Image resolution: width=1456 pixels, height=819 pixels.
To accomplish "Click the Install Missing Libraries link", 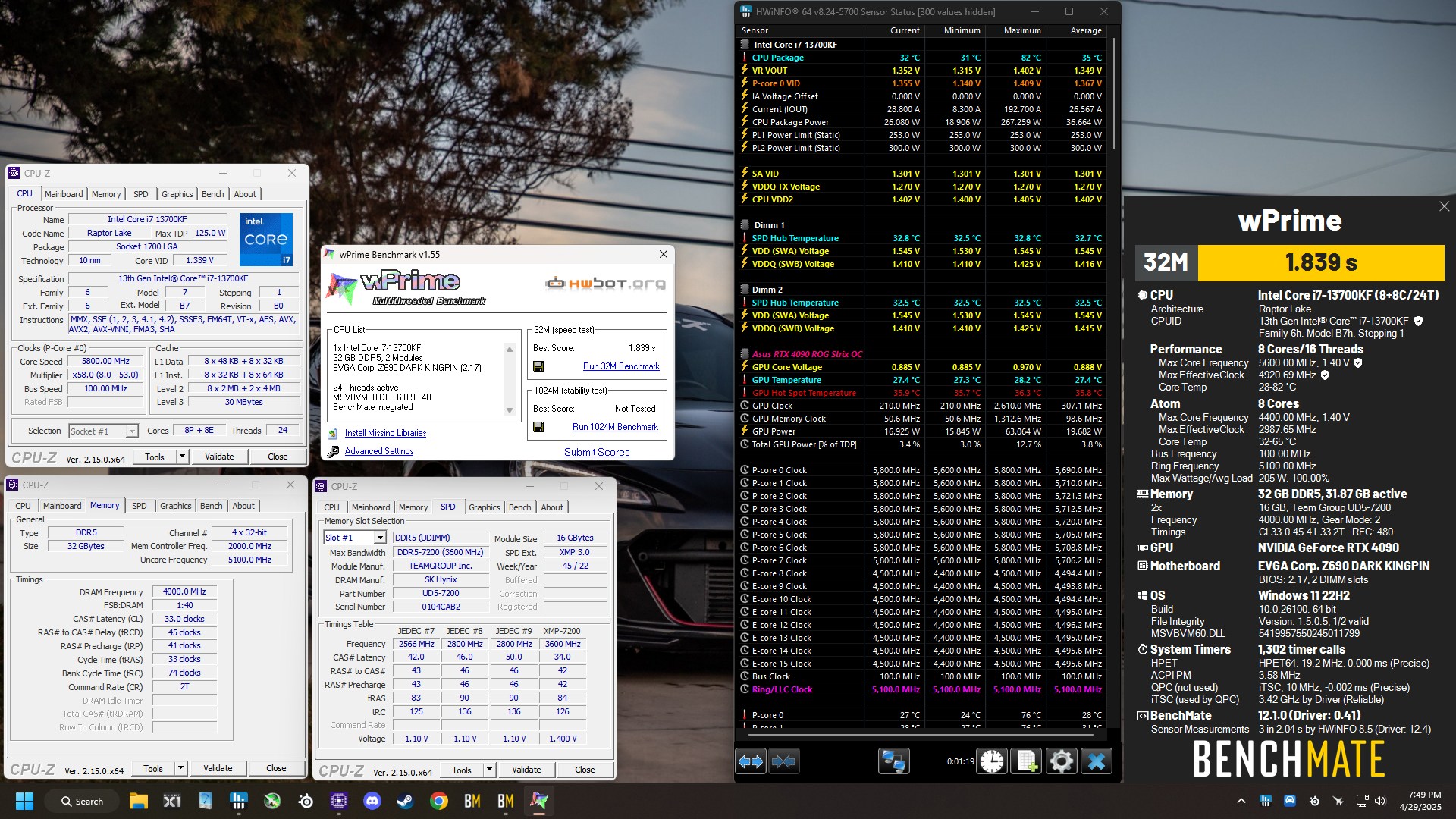I will [x=385, y=433].
